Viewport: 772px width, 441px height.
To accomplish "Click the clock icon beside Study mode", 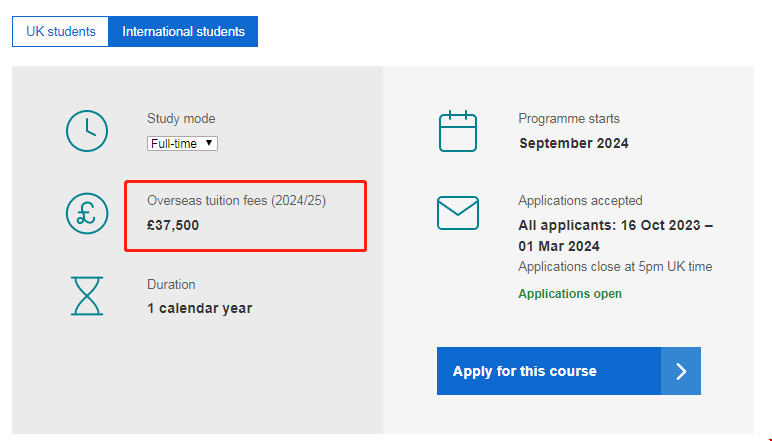I will (87, 130).
